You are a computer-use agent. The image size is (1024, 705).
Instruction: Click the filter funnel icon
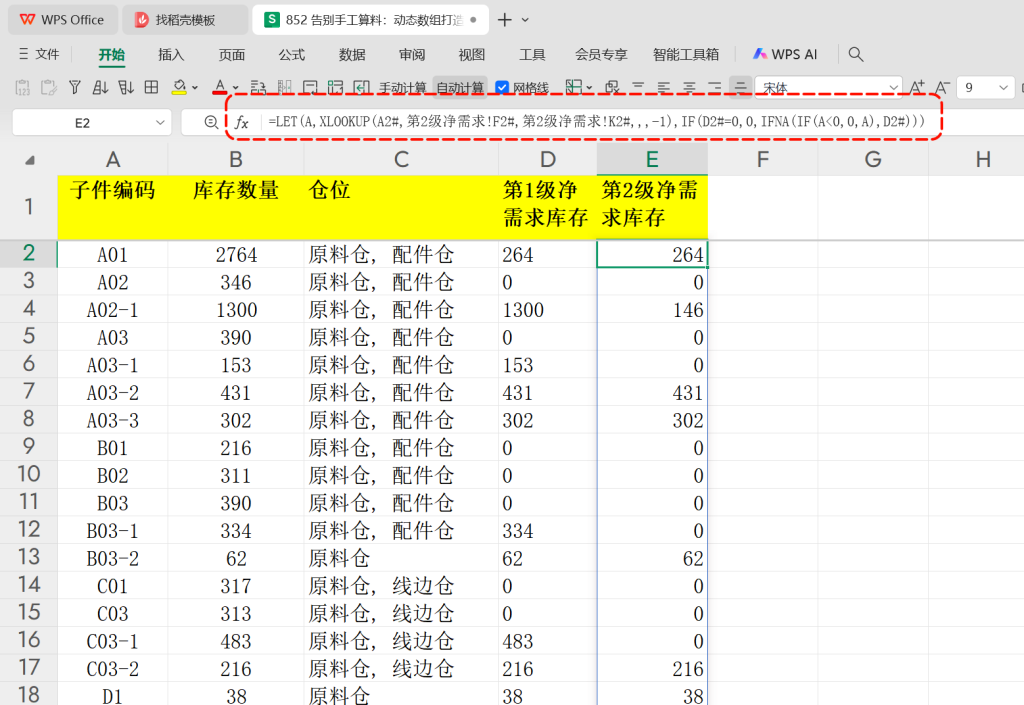click(75, 87)
